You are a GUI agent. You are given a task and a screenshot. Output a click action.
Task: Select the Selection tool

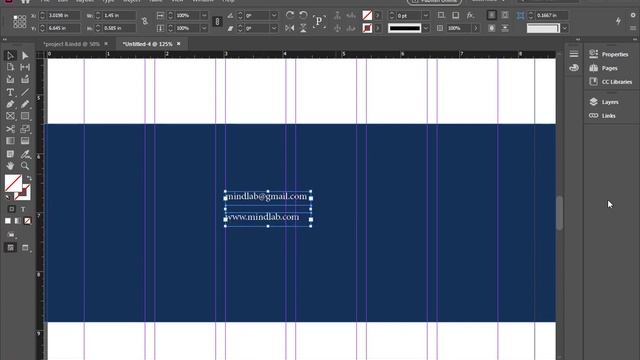(10, 55)
